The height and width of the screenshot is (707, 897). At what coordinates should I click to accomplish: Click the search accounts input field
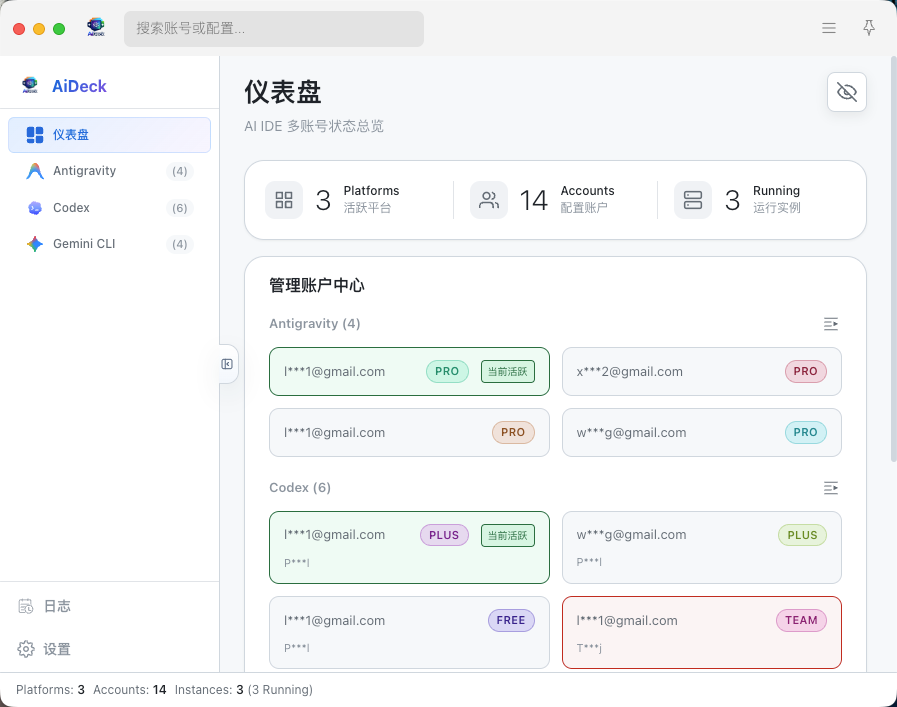(x=274, y=29)
